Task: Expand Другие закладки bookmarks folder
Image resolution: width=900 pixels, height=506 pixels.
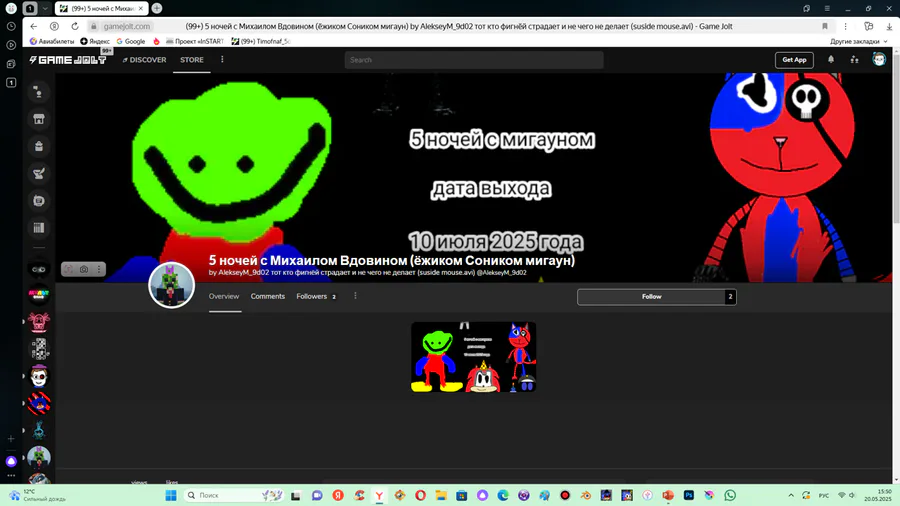Action: [858, 41]
